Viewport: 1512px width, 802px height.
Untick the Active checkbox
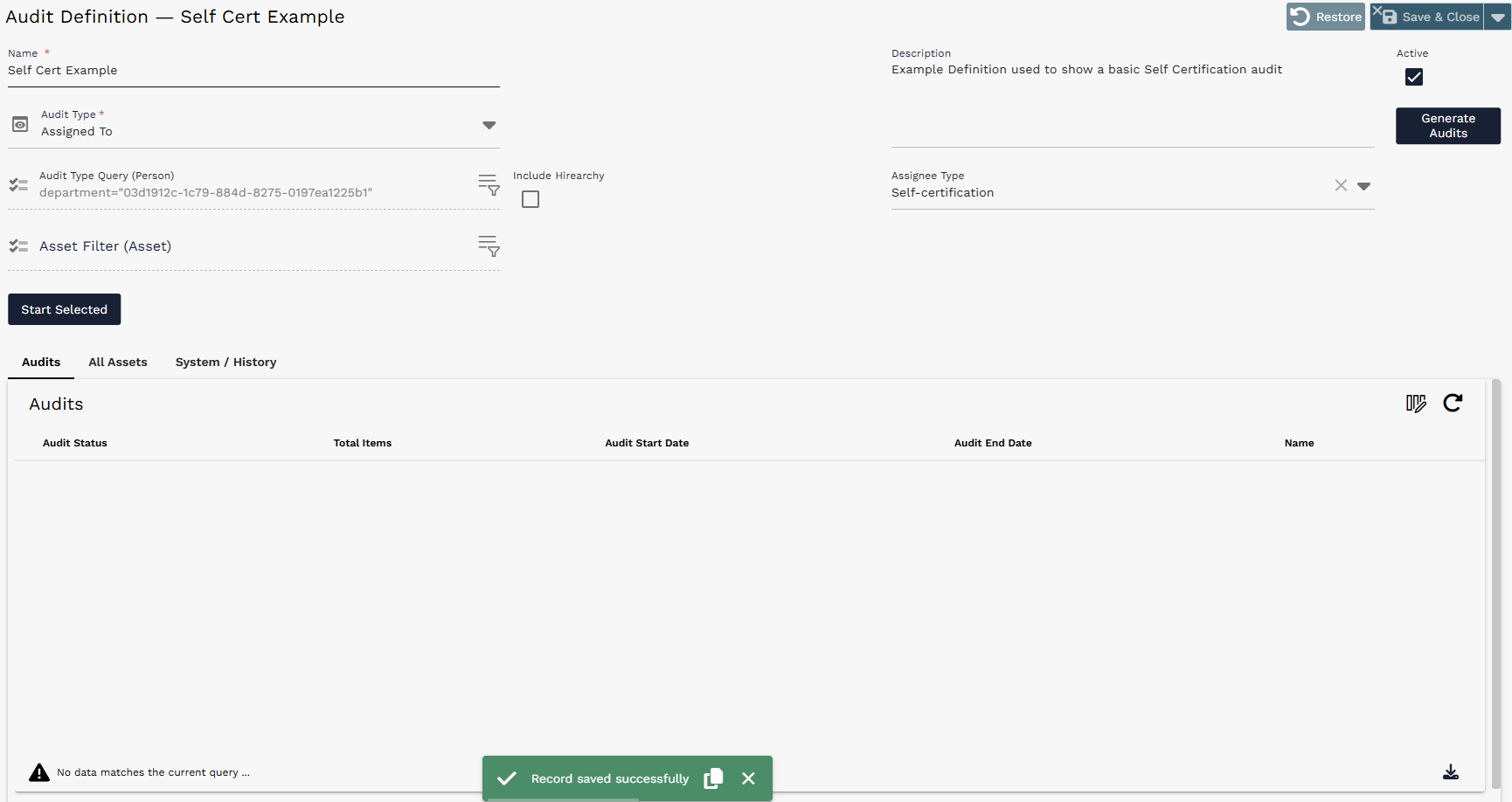1414,77
